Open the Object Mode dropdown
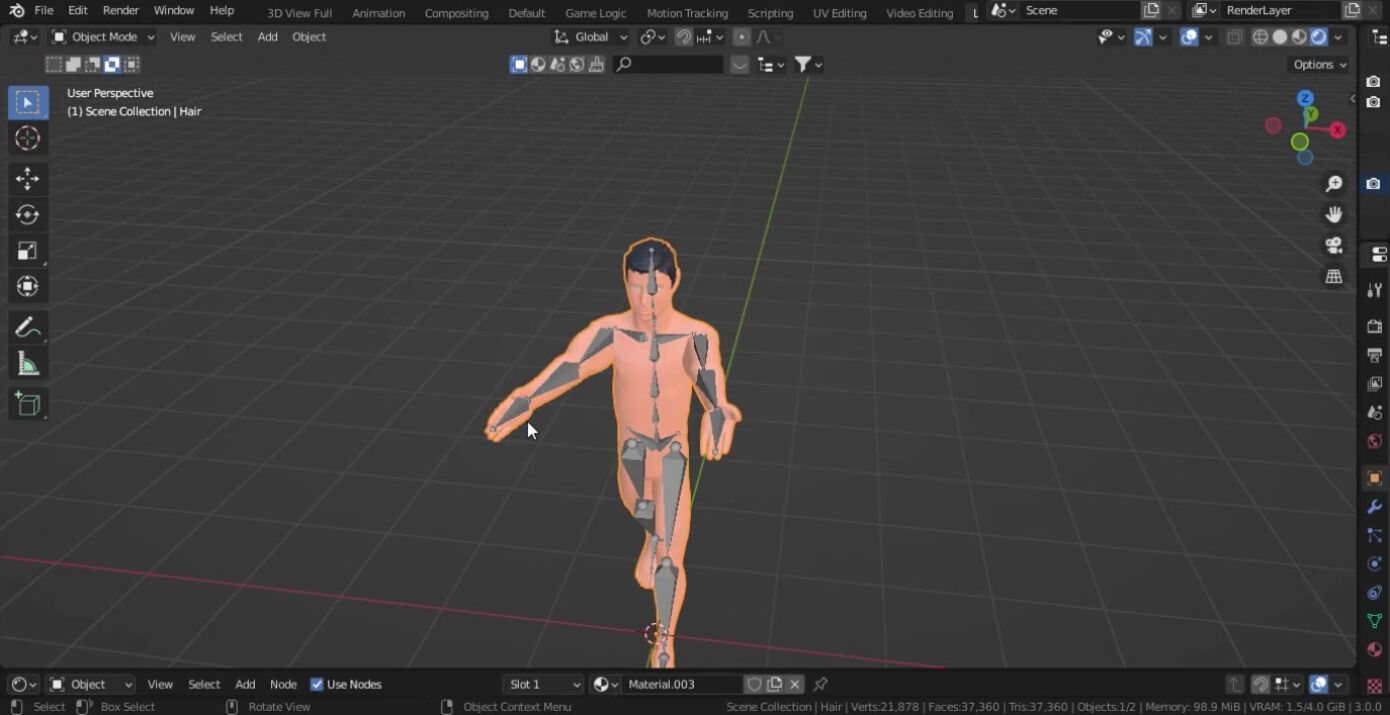Screen dimensions: 1390x715 click(103, 37)
